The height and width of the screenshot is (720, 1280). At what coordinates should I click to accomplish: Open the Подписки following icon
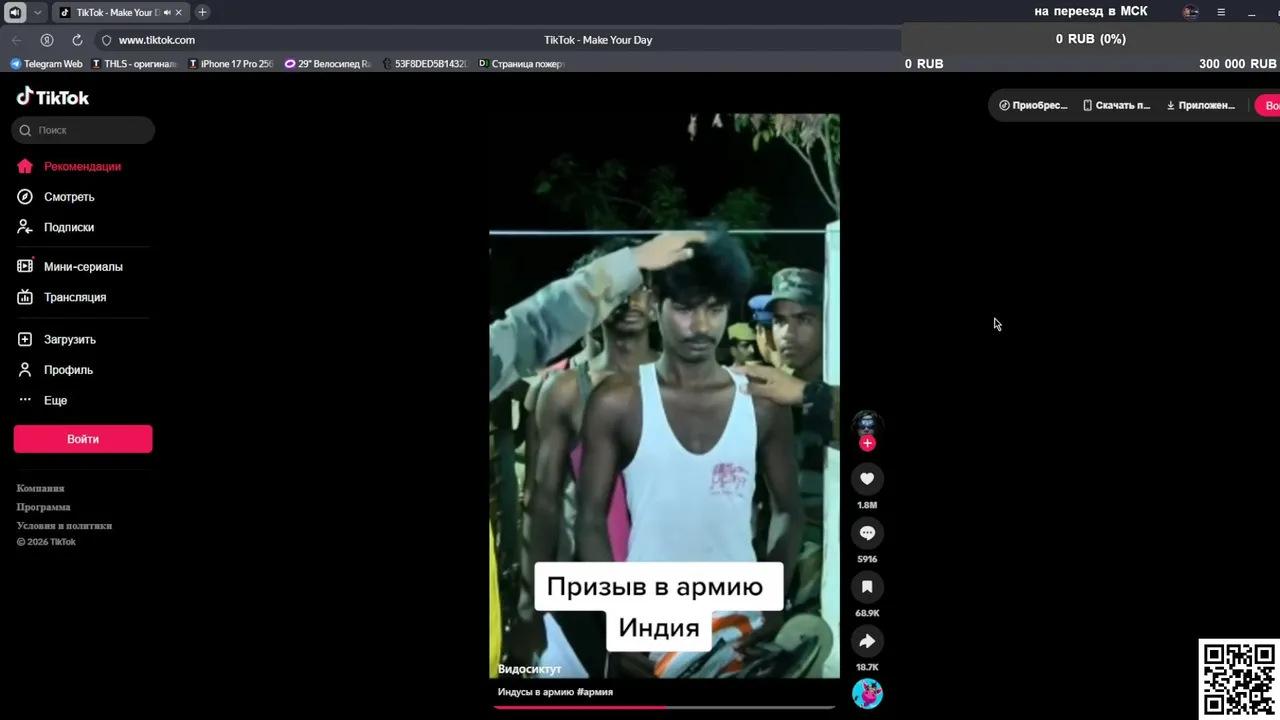click(x=25, y=227)
